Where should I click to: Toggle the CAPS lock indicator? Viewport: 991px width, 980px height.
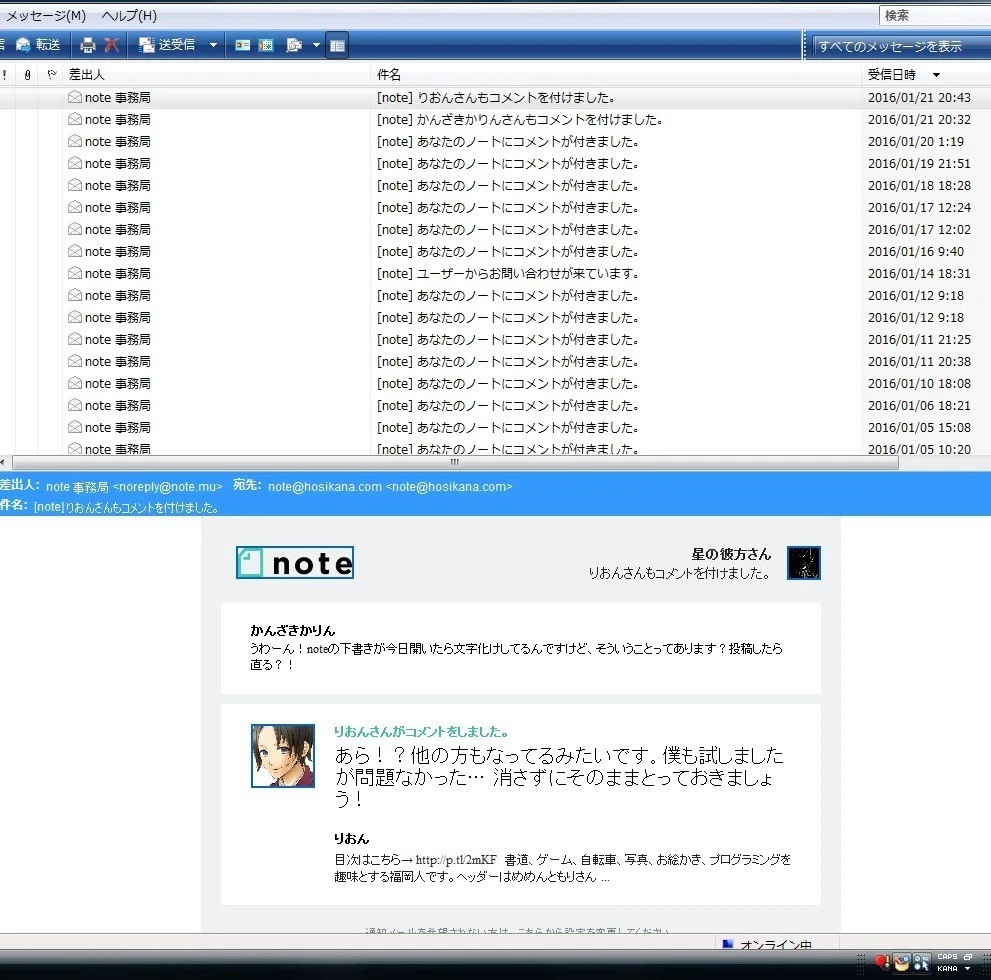coord(947,957)
